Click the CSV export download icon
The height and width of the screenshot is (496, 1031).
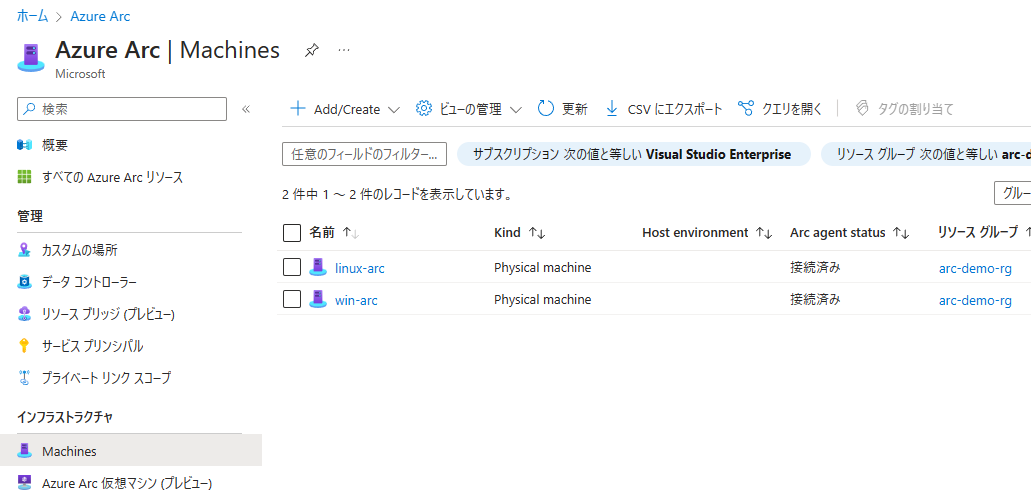611,109
